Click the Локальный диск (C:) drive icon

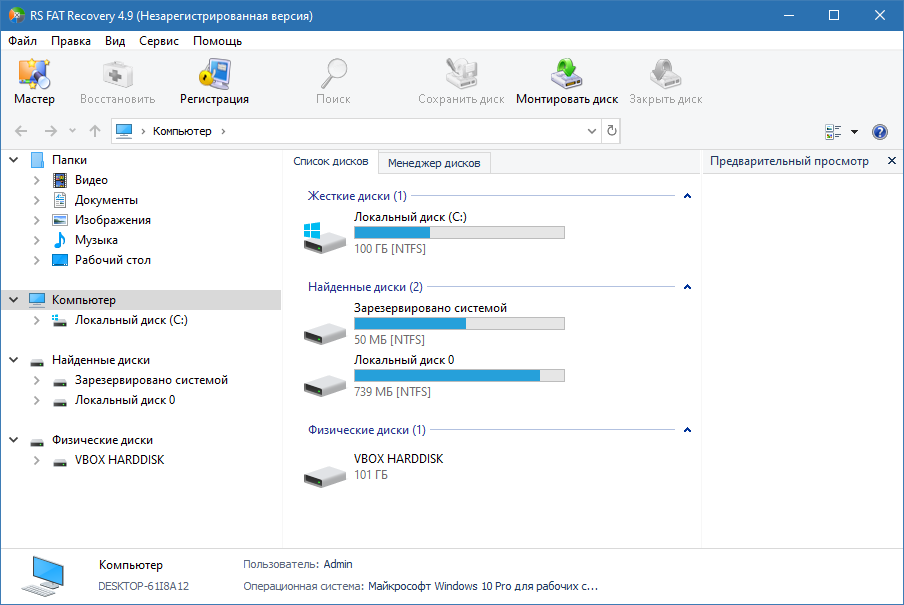tap(325, 238)
